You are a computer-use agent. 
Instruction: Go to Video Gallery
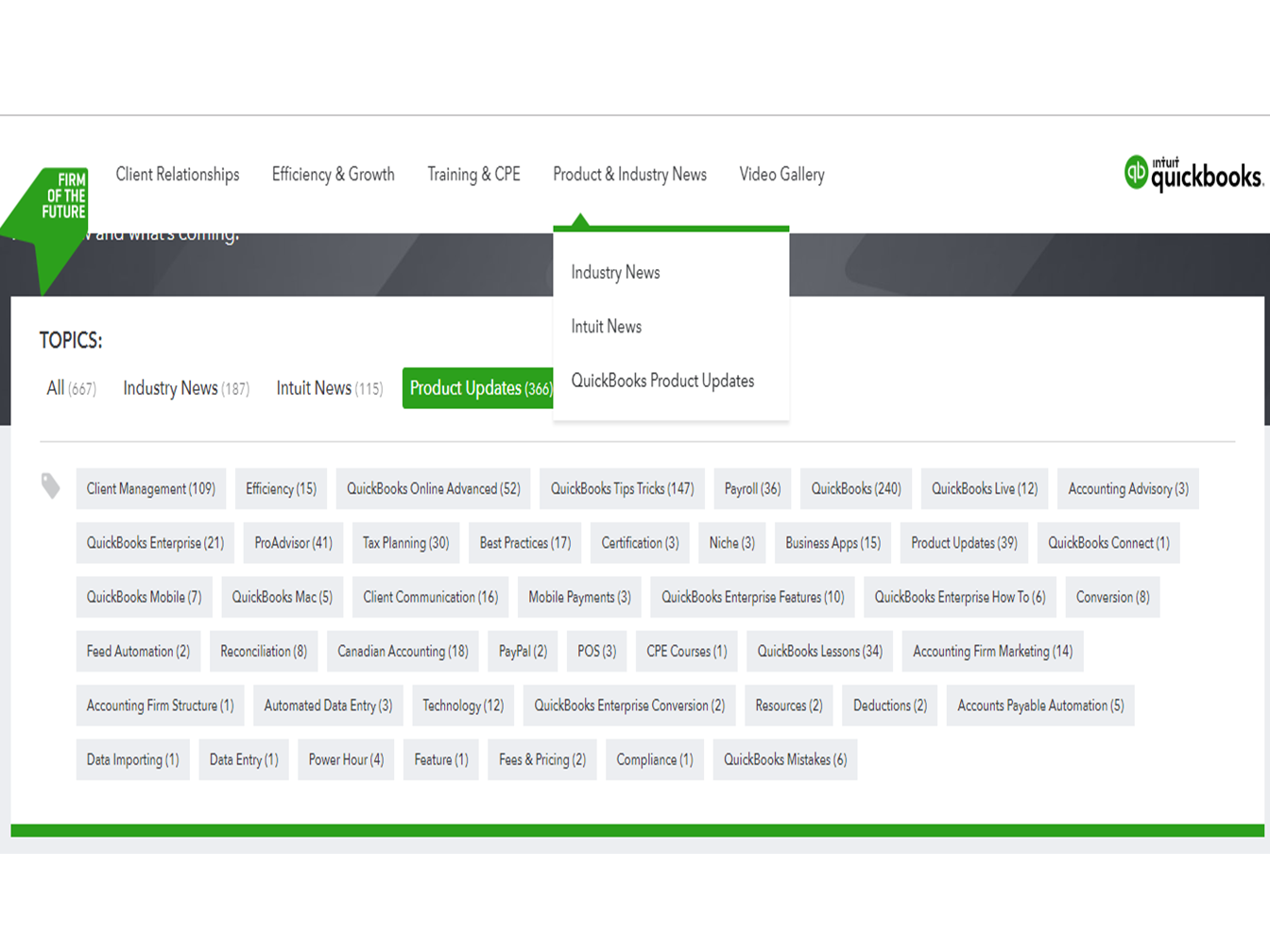(782, 175)
